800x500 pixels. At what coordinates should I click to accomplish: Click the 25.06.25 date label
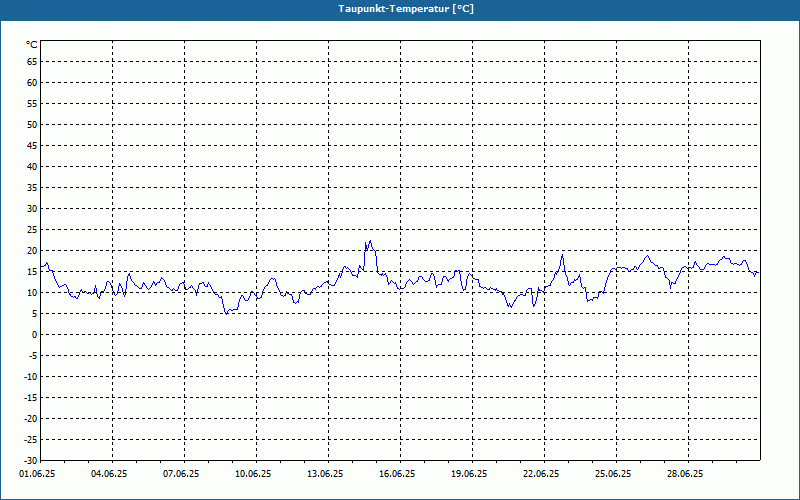613,474
